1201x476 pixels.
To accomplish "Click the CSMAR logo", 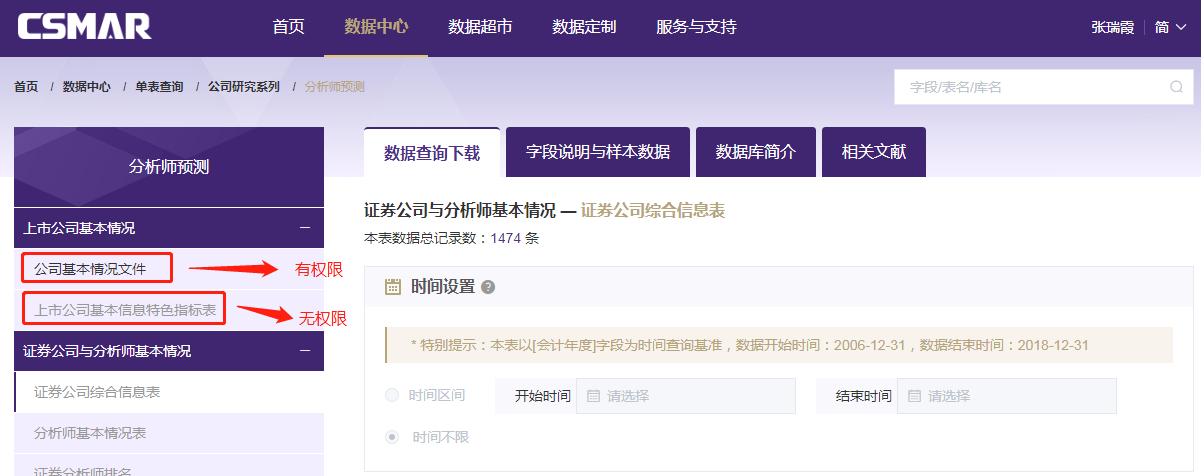I will 84,27.
